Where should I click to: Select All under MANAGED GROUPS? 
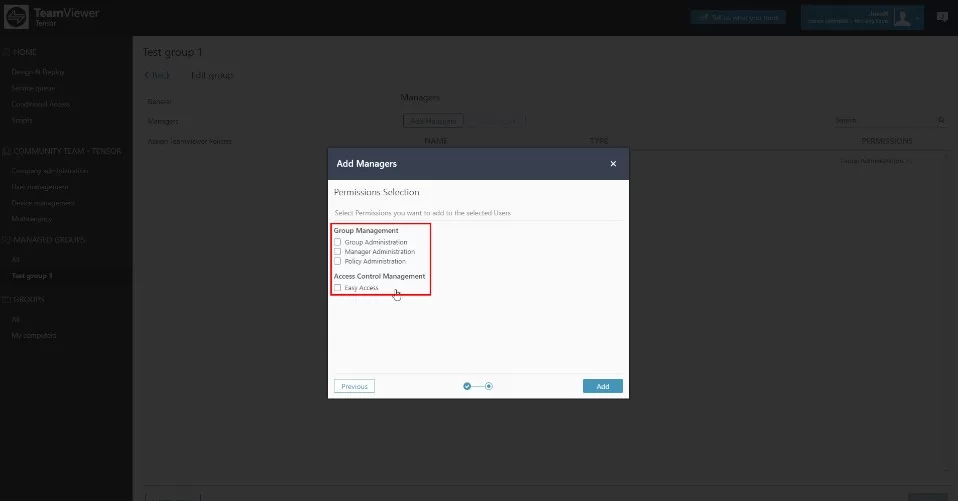click(x=15, y=260)
